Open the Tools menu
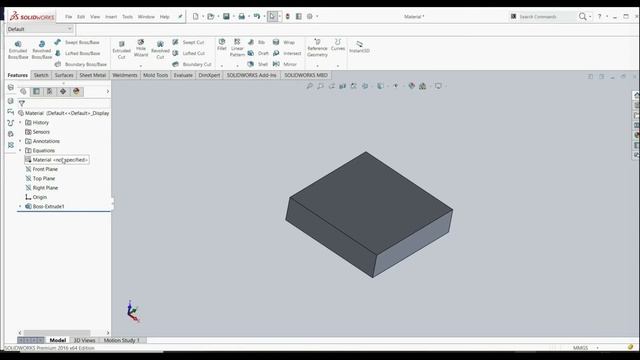640x360 pixels. [127, 17]
